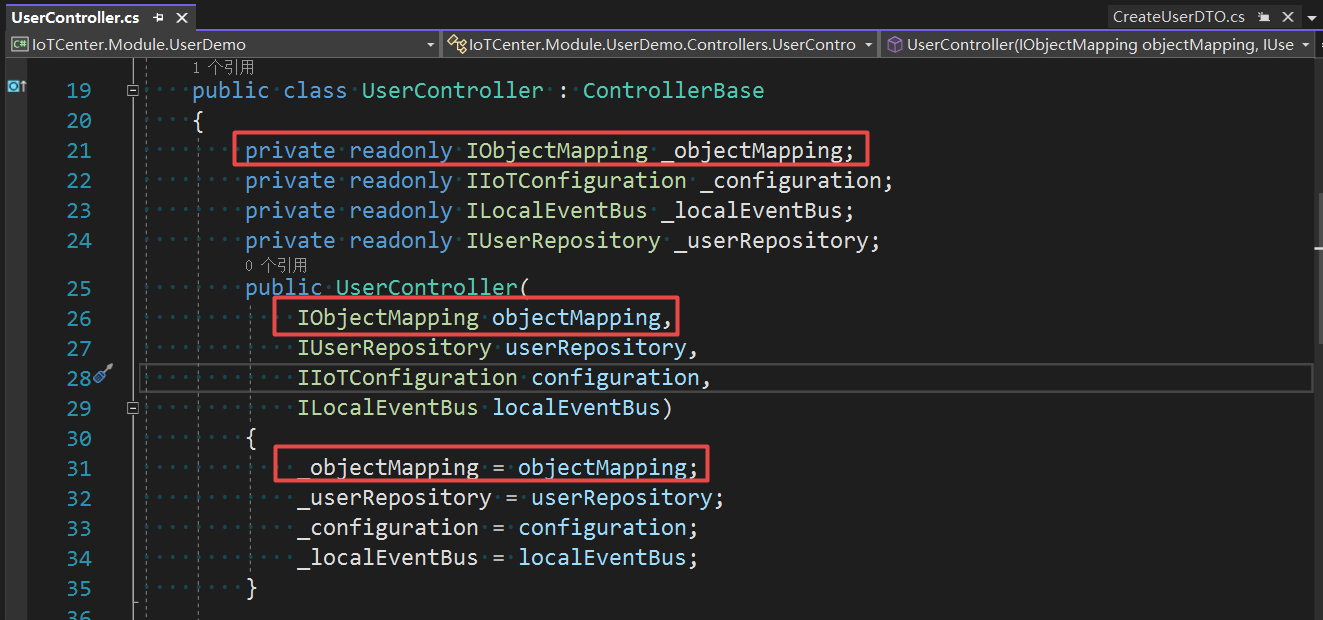Open the screwdriver quick actions on line 28
Viewport: 1323px width, 620px height.
[102, 375]
